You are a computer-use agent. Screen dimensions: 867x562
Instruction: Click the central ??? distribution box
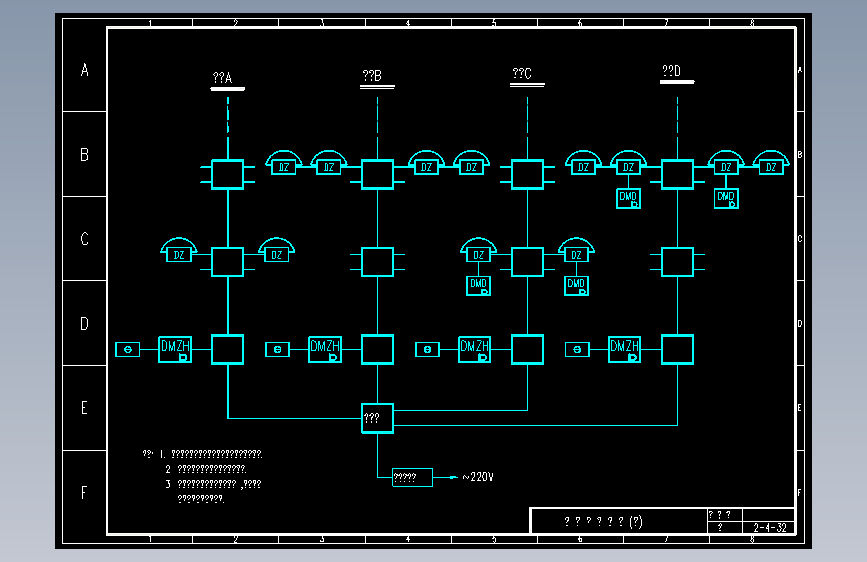pyautogui.click(x=377, y=418)
